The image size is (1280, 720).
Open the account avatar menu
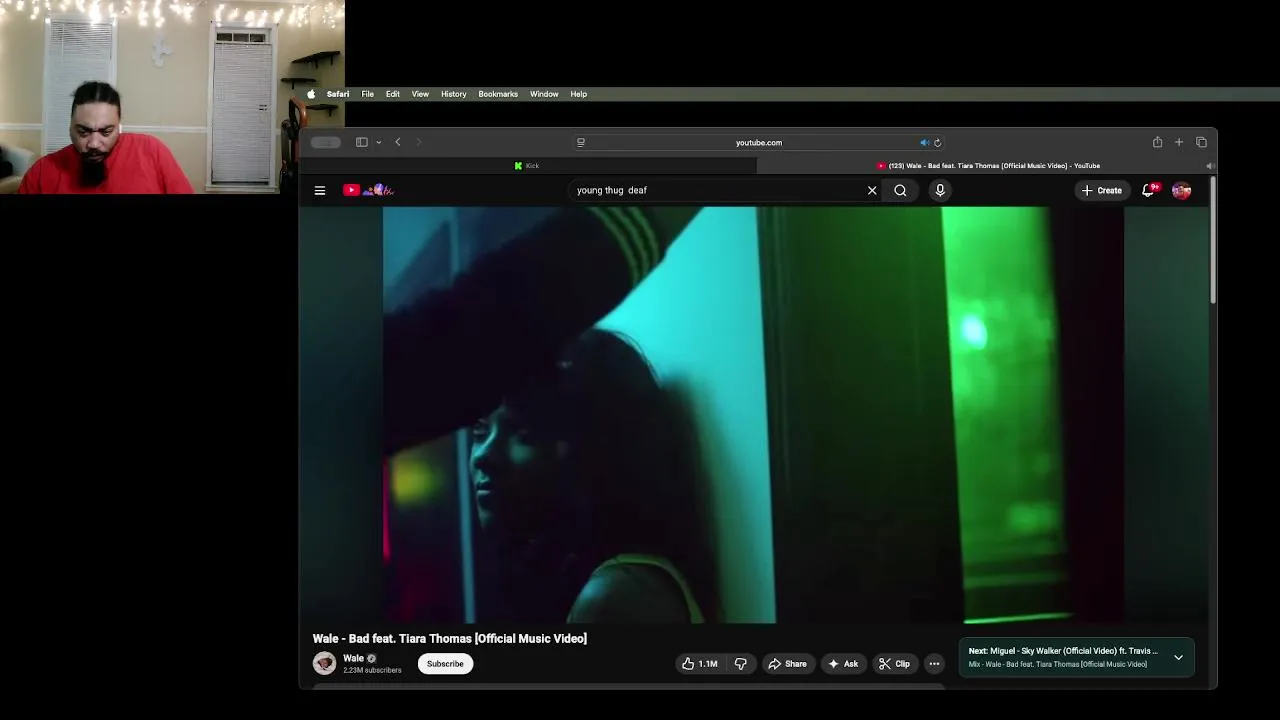coord(1181,190)
